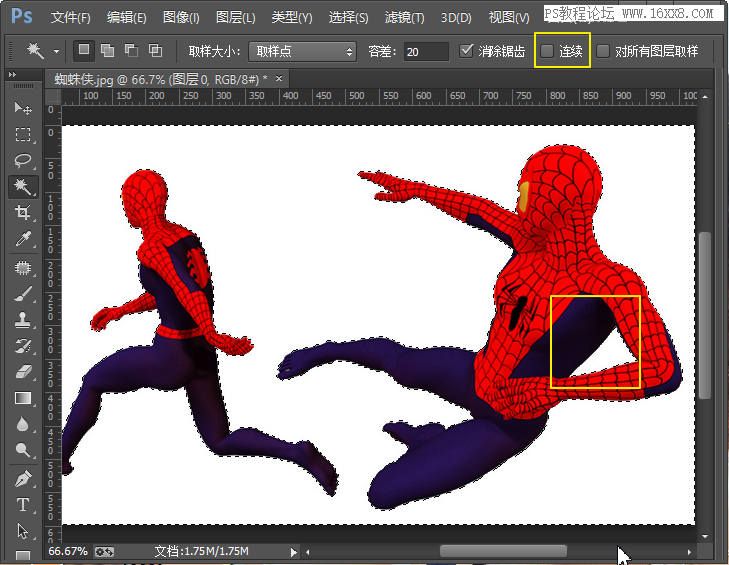Enable 对所有图层取样 checkbox
The image size is (729, 565).
(603, 51)
